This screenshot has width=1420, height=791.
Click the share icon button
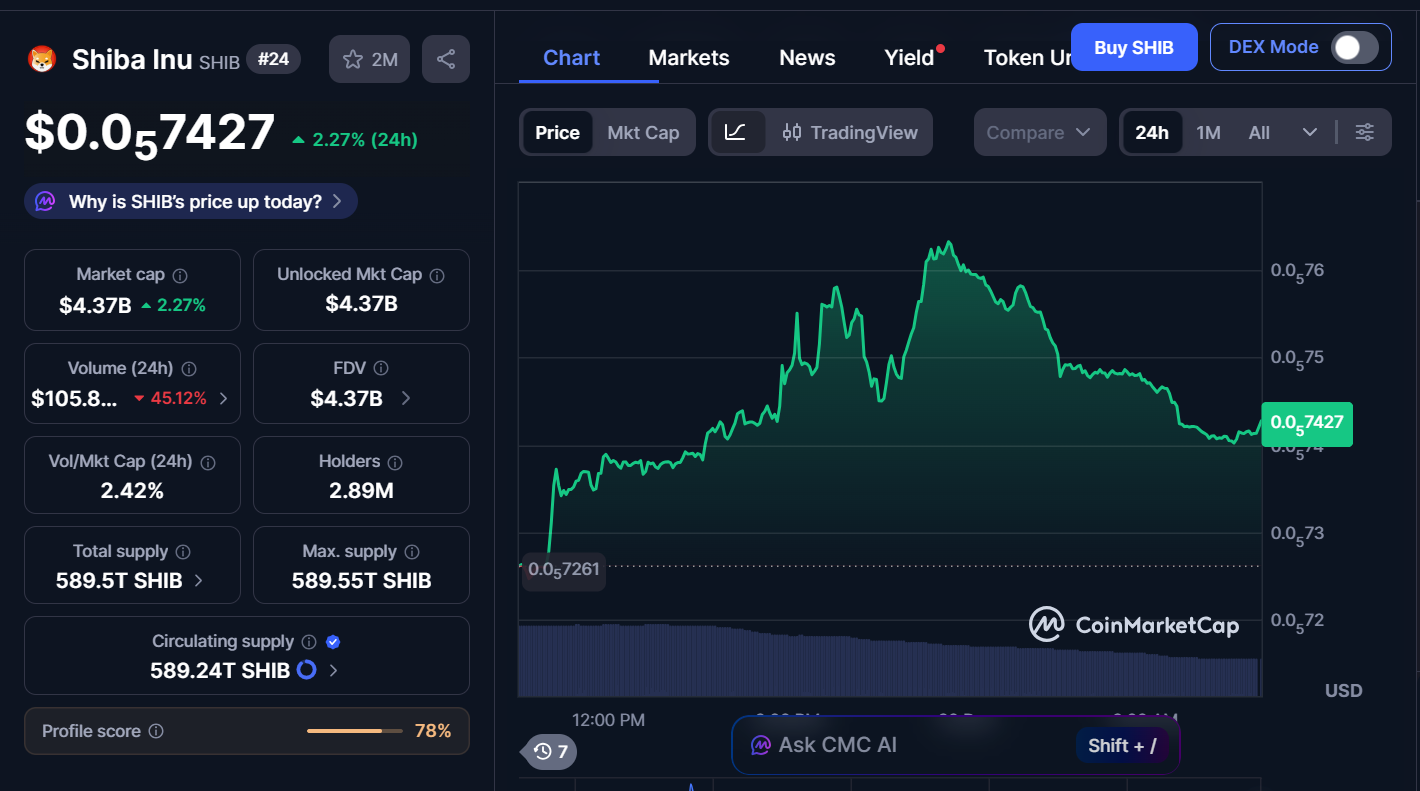click(x=446, y=59)
